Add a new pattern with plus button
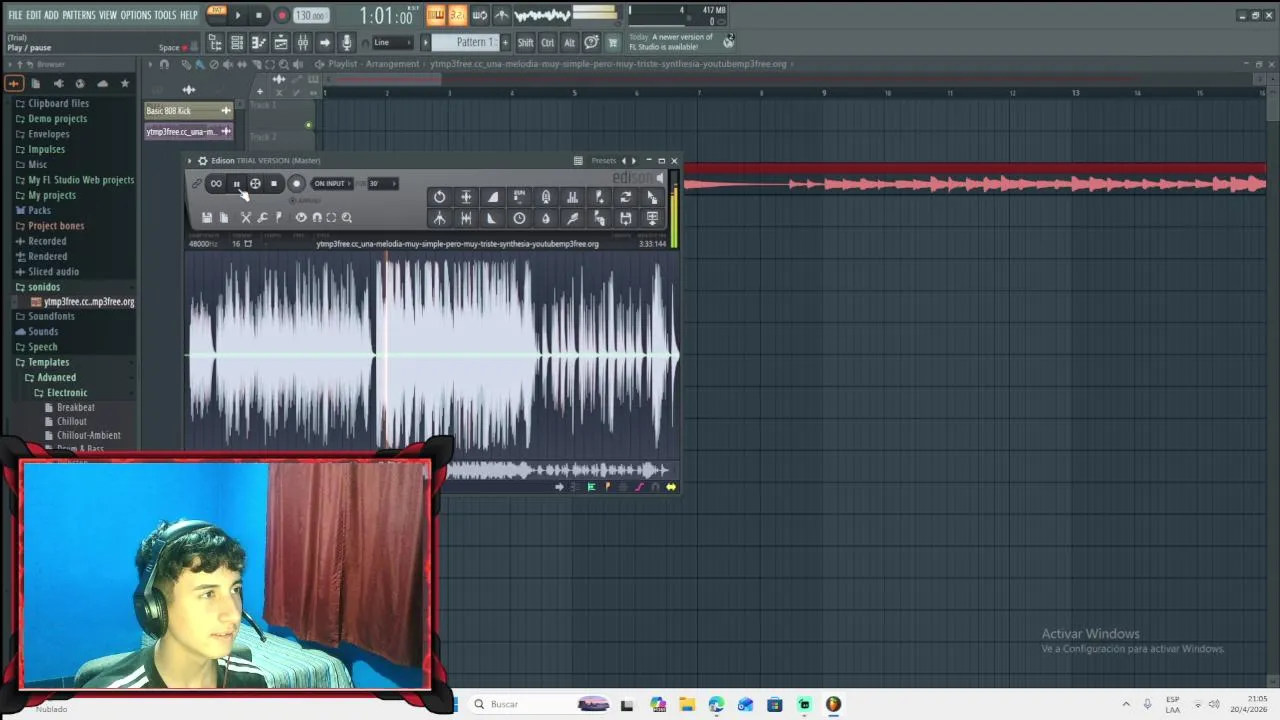The width and height of the screenshot is (1280, 720). coord(505,42)
